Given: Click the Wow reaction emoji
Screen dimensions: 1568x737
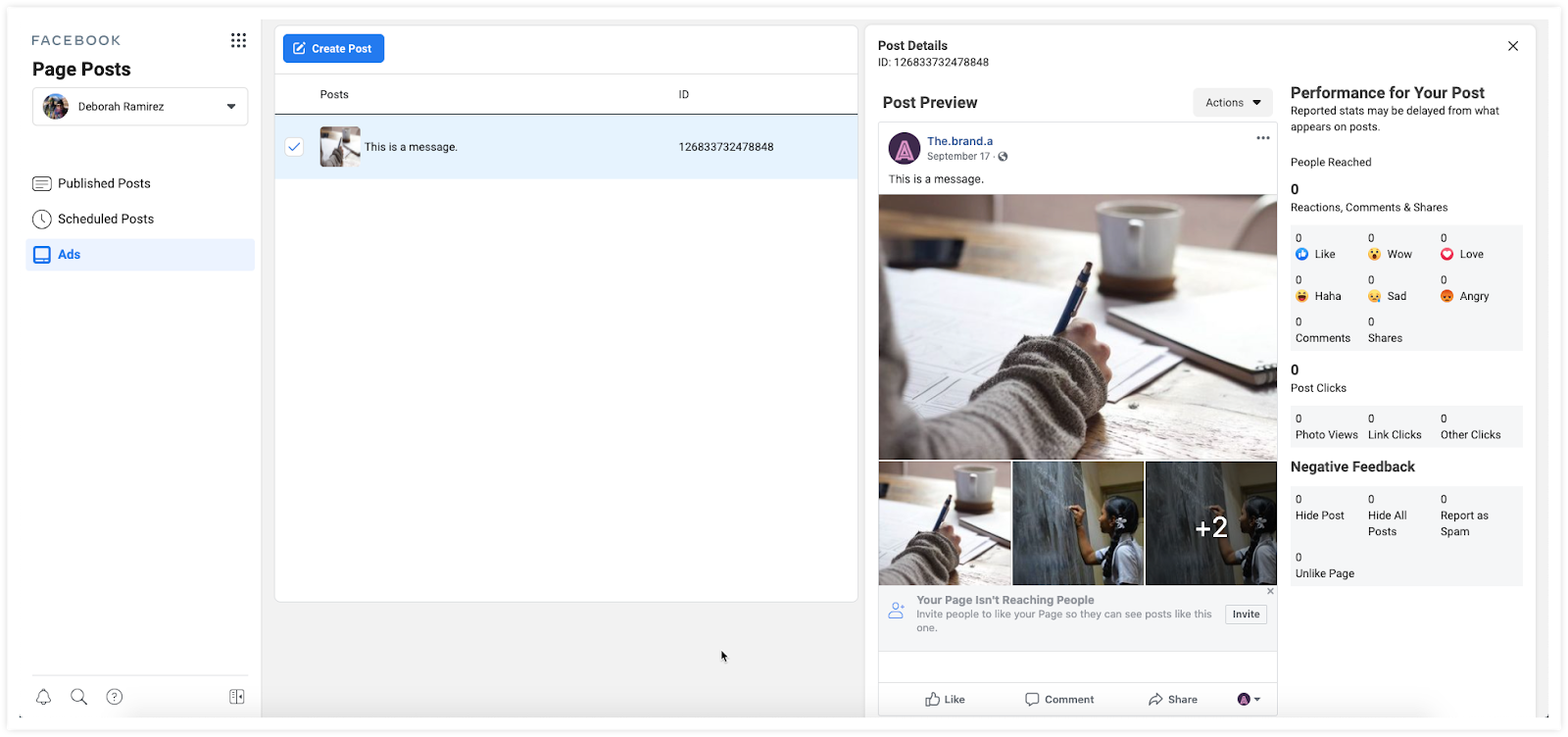Looking at the screenshot, I should coord(1374,254).
